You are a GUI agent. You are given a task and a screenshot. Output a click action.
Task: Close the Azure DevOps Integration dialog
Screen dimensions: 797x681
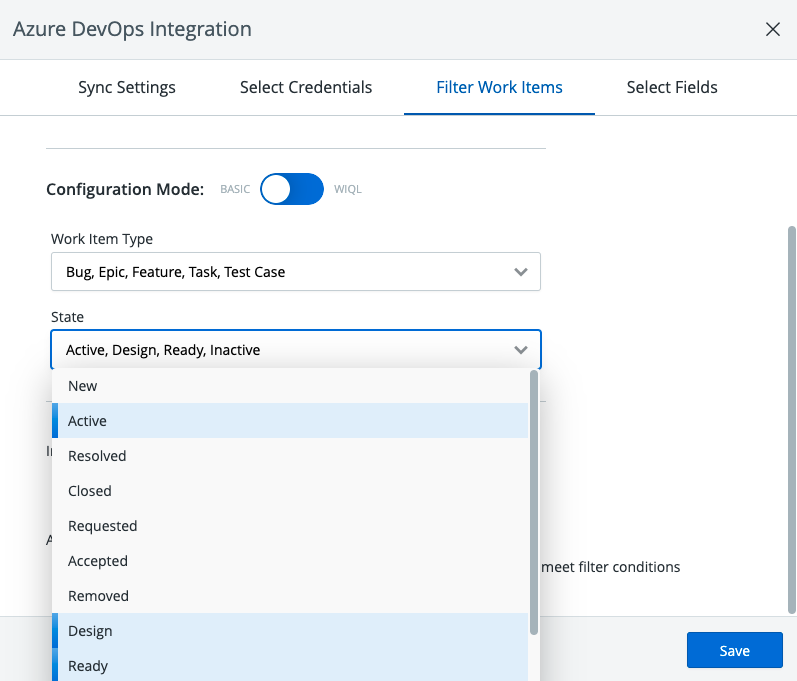point(773,29)
